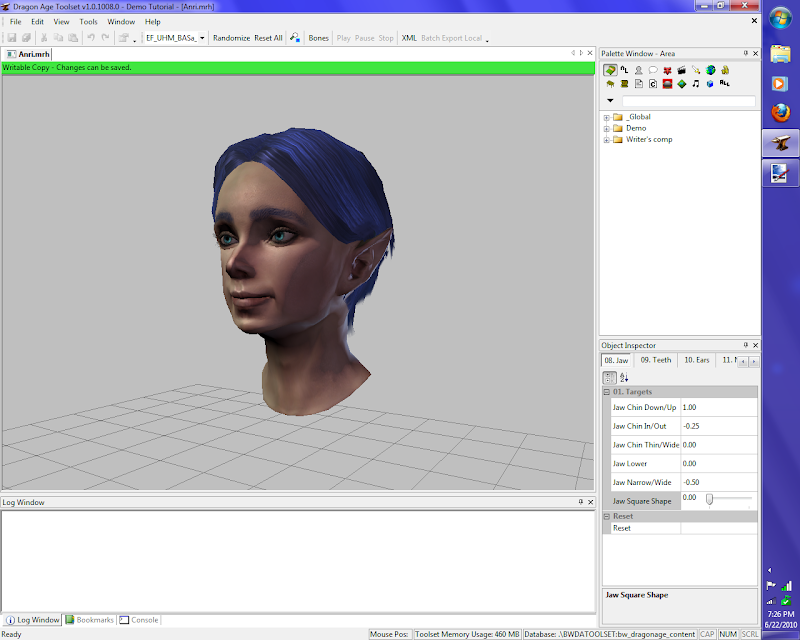This screenshot has width=800, height=640.
Task: Toggle categorized view in Object Inspector
Action: coord(609,377)
